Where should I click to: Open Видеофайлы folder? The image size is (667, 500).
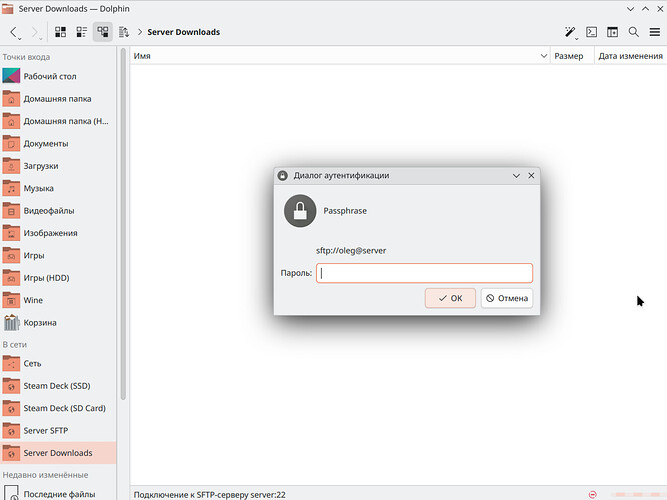pos(58,211)
